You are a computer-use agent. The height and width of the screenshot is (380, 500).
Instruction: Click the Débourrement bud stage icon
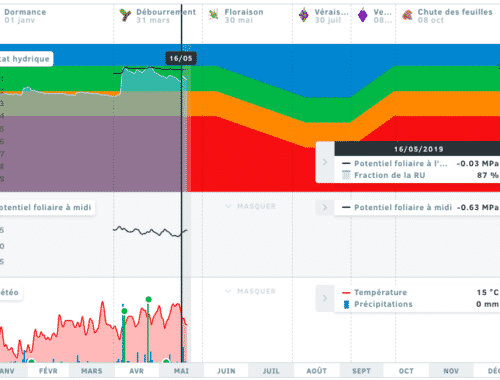click(x=125, y=15)
